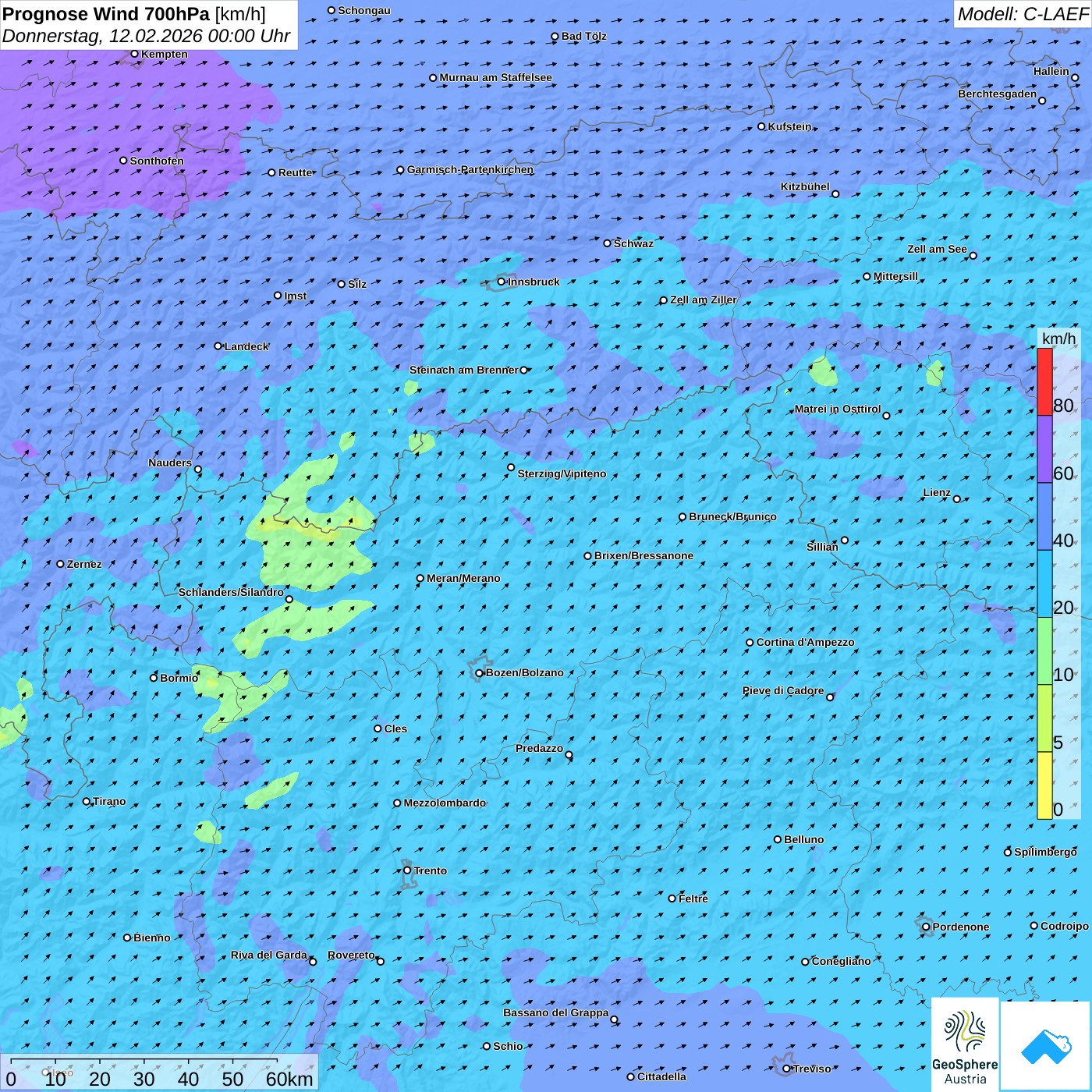Click the title 'Prognose Wind 700hPa'
Screen dimensions: 1092x1092
tap(106, 14)
